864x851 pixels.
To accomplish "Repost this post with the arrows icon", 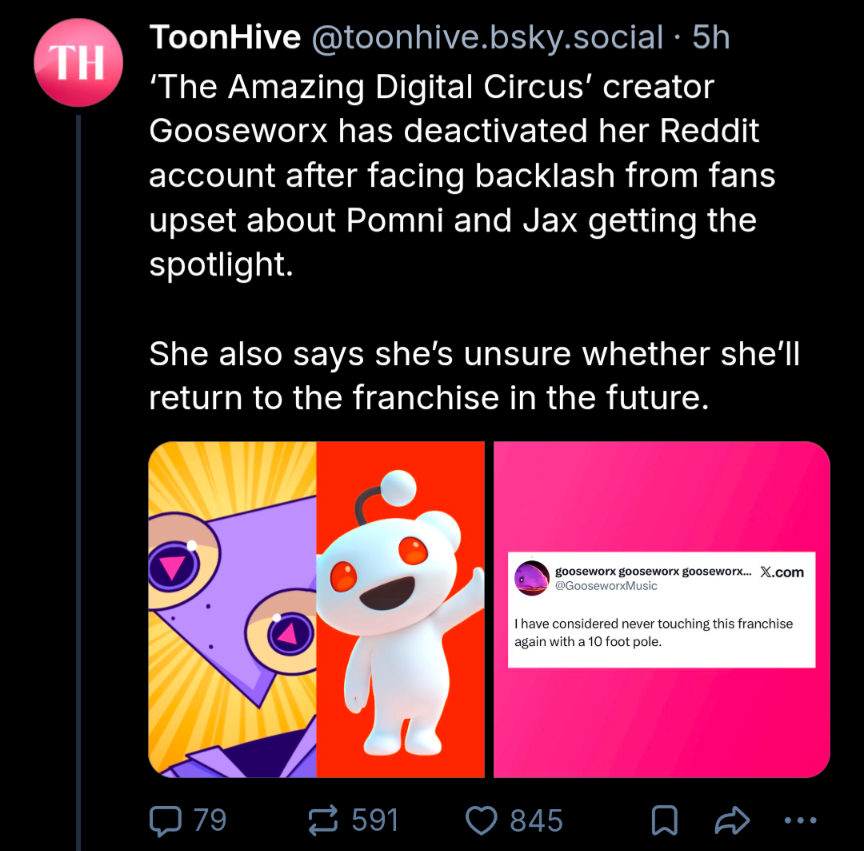I will point(323,821).
